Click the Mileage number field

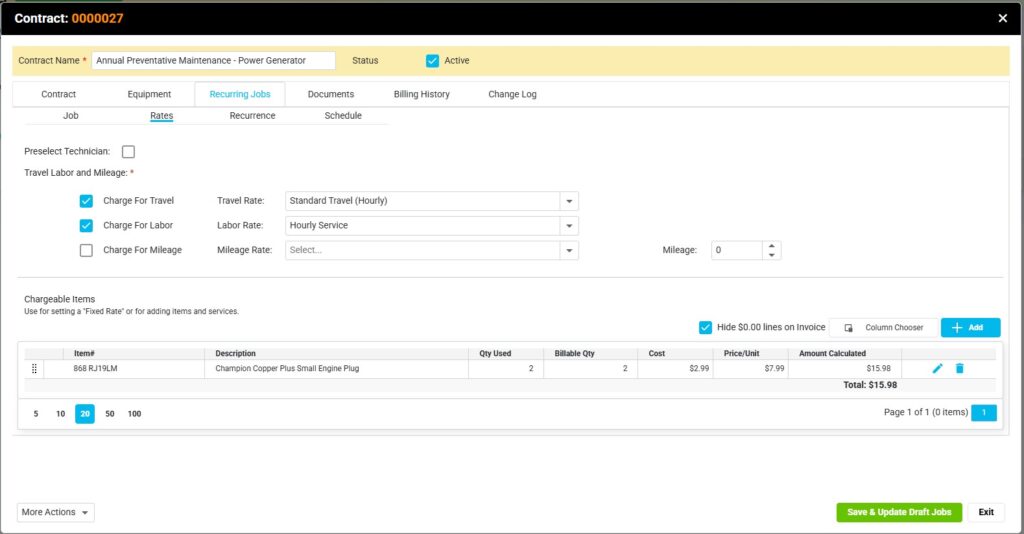tap(737, 250)
